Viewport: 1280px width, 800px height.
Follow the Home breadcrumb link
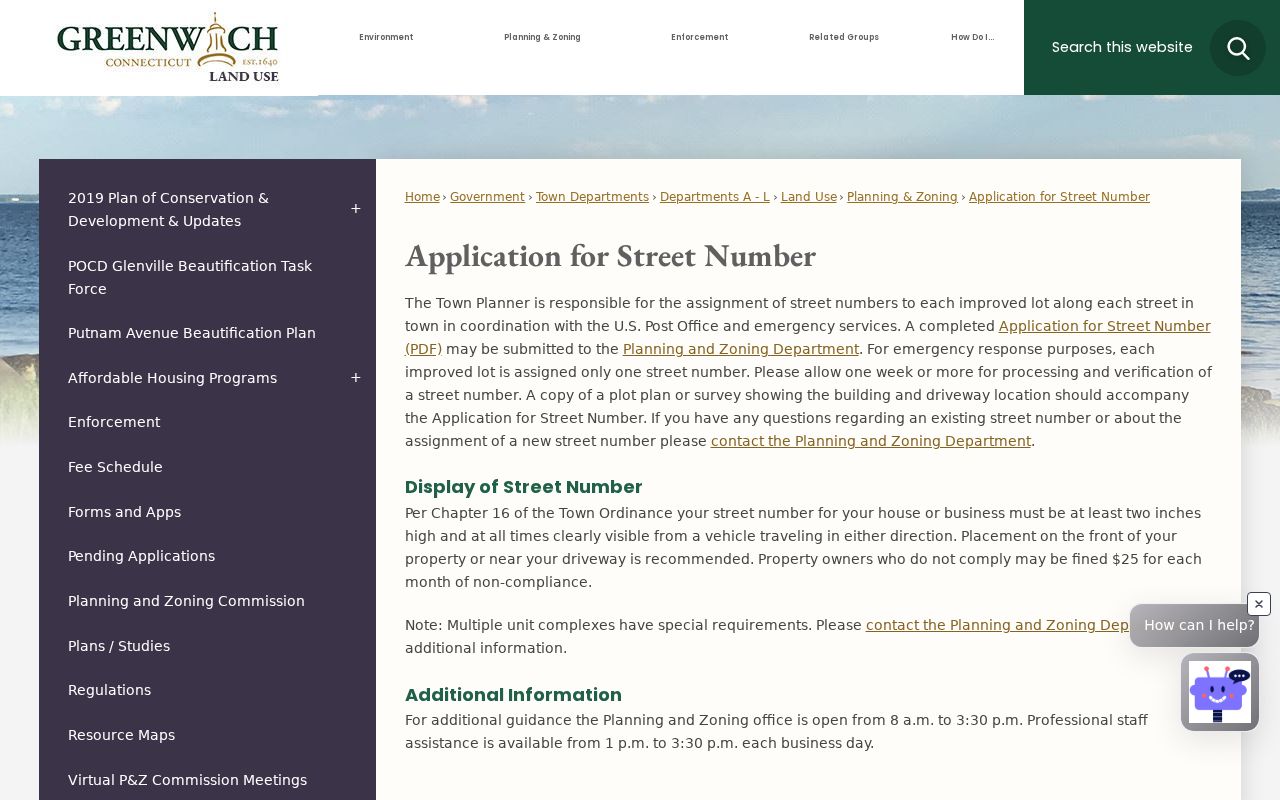point(422,197)
